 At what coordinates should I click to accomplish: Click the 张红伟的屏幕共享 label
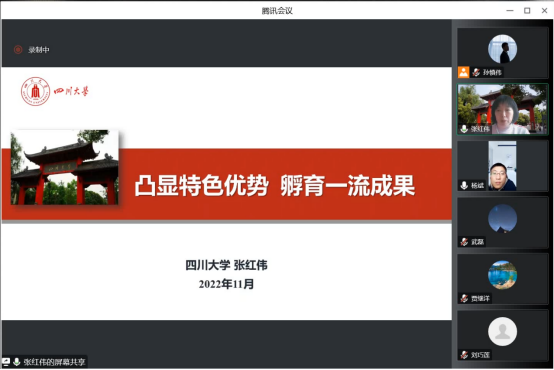[54, 362]
